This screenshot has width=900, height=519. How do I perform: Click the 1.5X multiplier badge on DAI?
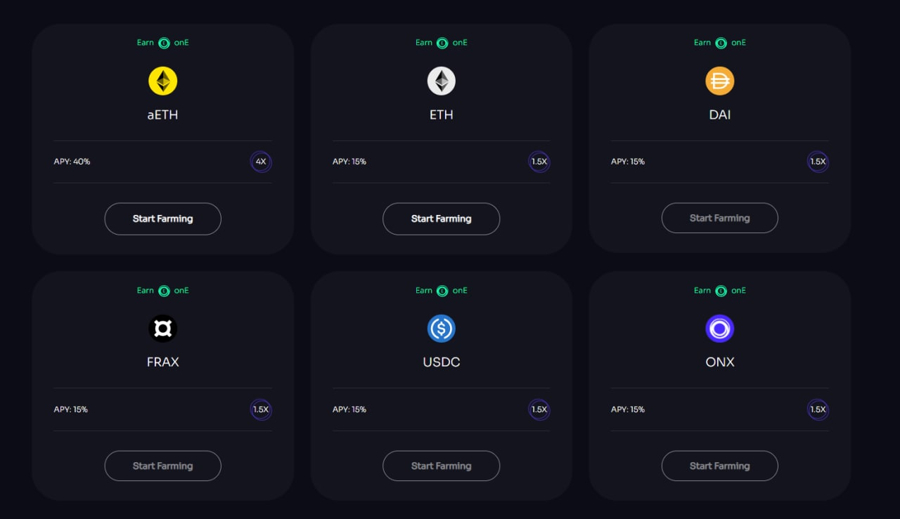[x=818, y=161]
